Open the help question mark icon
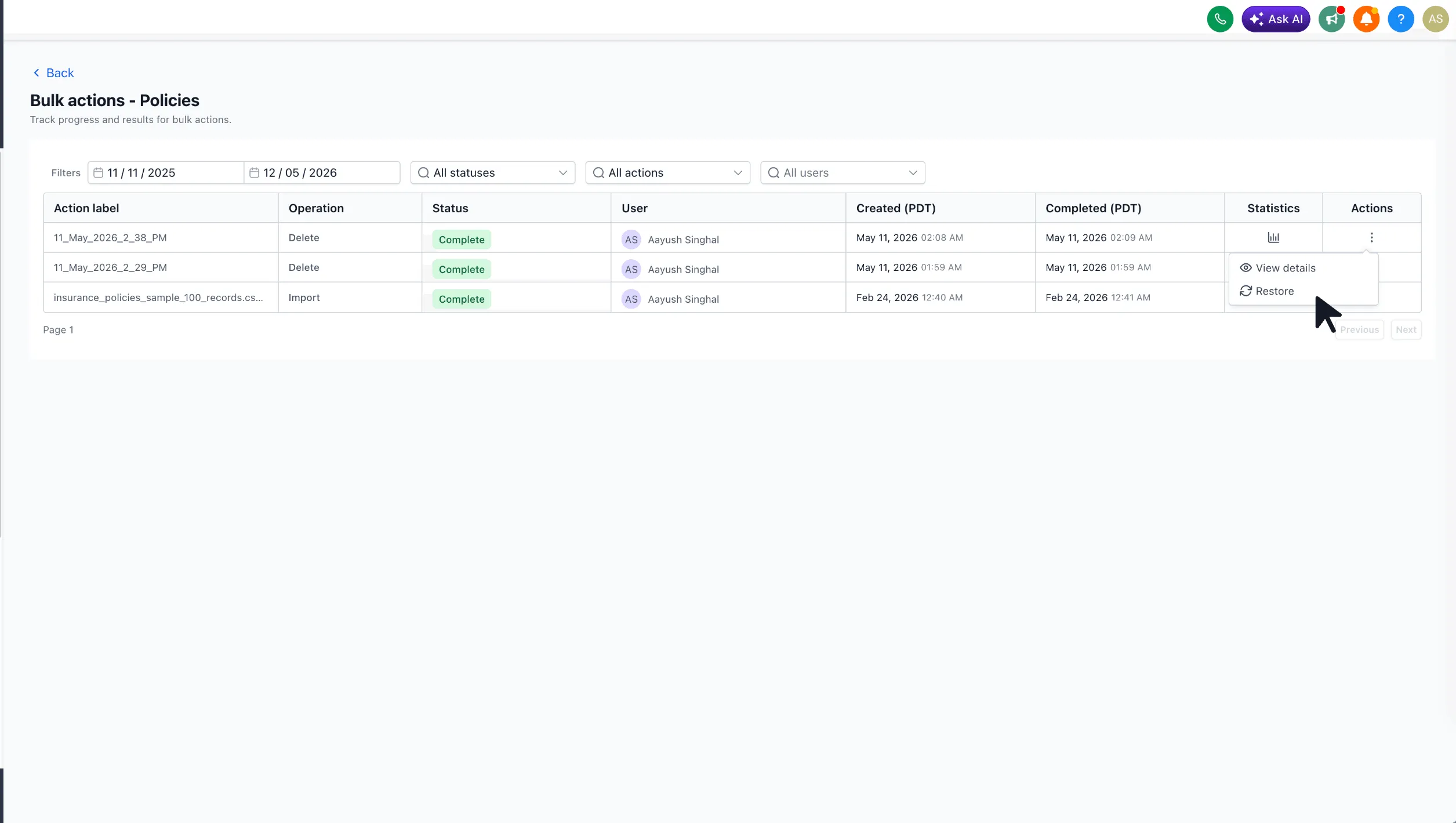 (x=1401, y=19)
